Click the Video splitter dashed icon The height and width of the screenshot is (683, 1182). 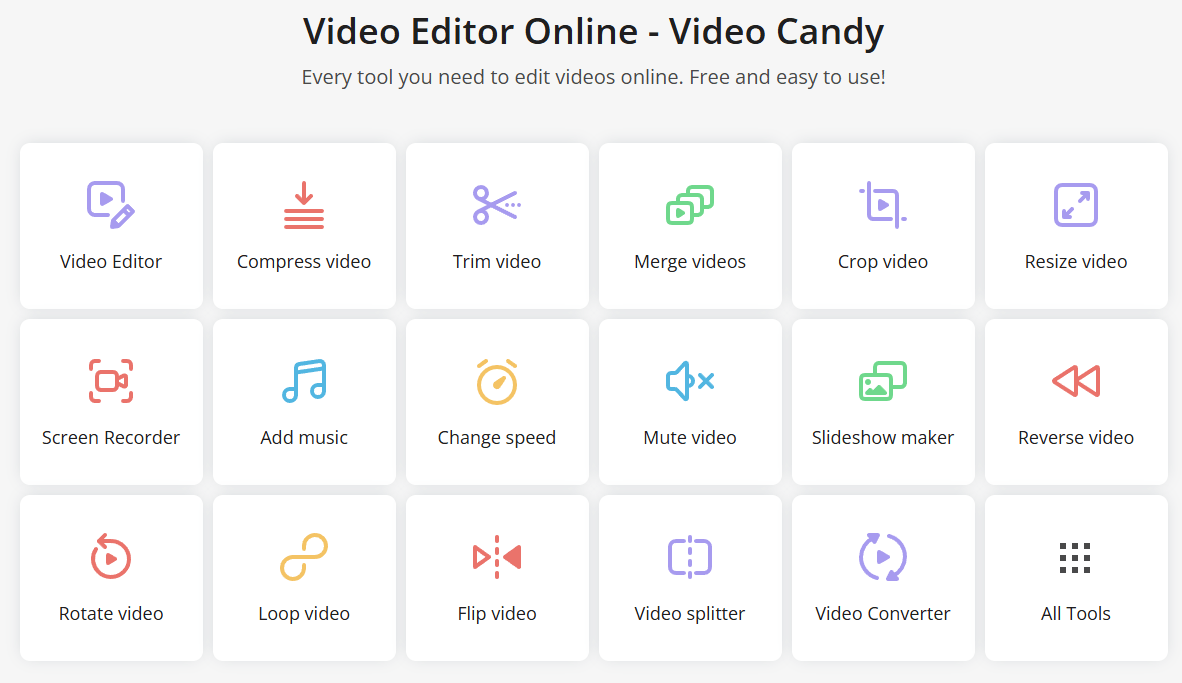pyautogui.click(x=690, y=557)
